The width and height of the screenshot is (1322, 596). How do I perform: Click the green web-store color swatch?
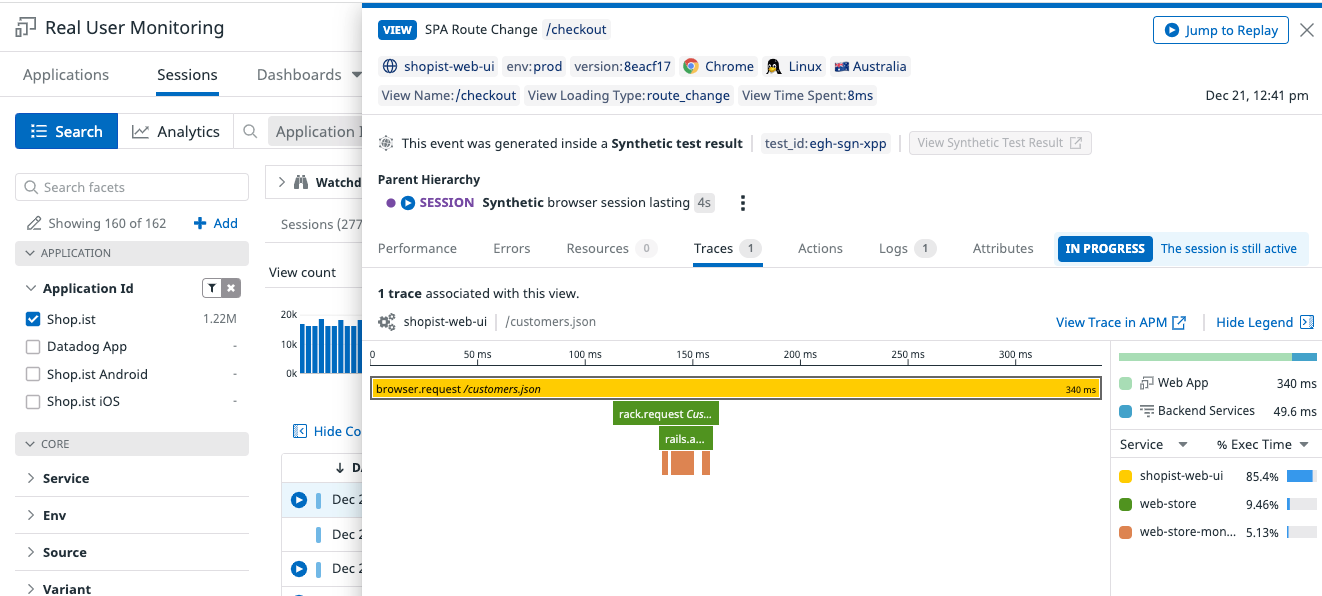(1126, 504)
